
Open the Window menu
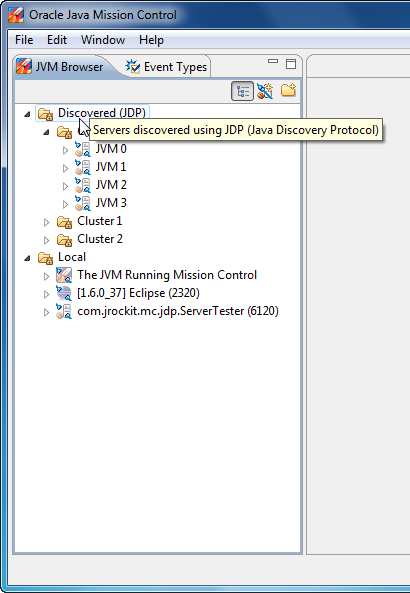point(103,40)
